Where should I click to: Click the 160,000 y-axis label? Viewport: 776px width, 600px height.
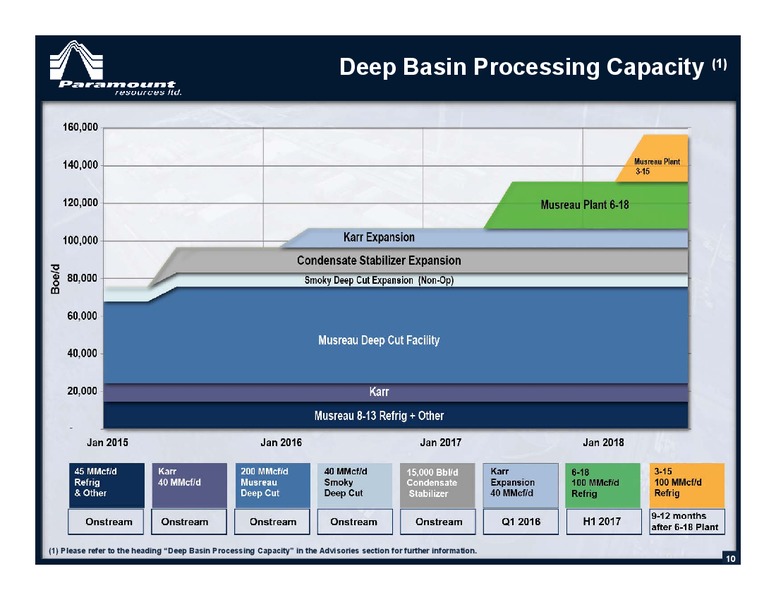(x=80, y=127)
